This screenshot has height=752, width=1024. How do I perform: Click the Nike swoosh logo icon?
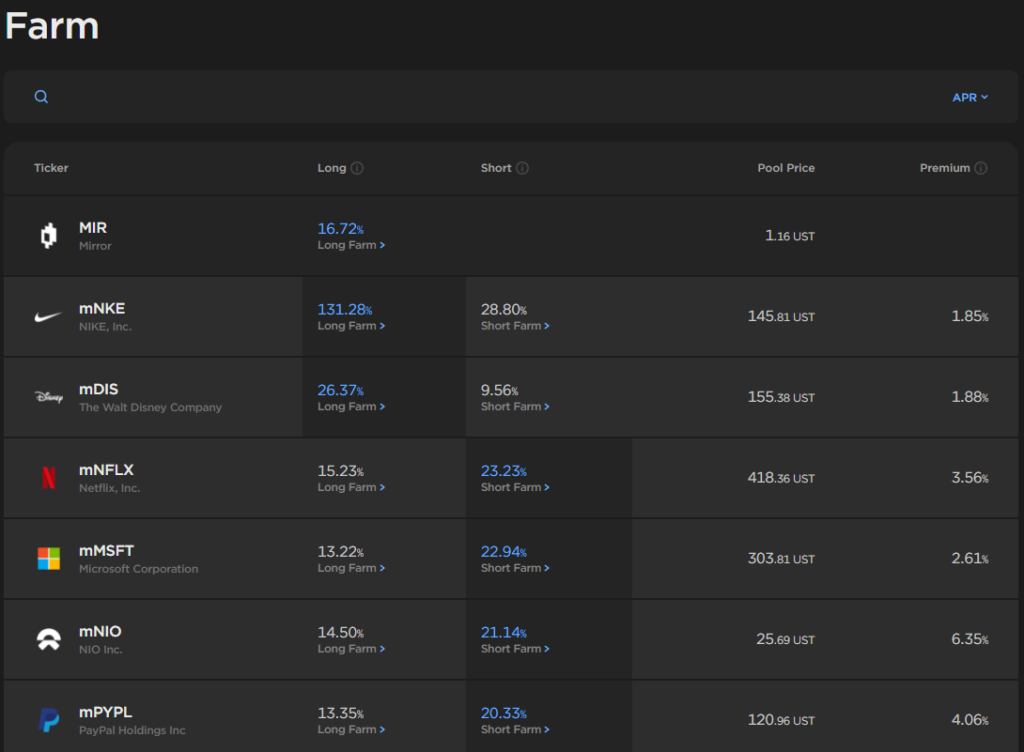tap(48, 317)
